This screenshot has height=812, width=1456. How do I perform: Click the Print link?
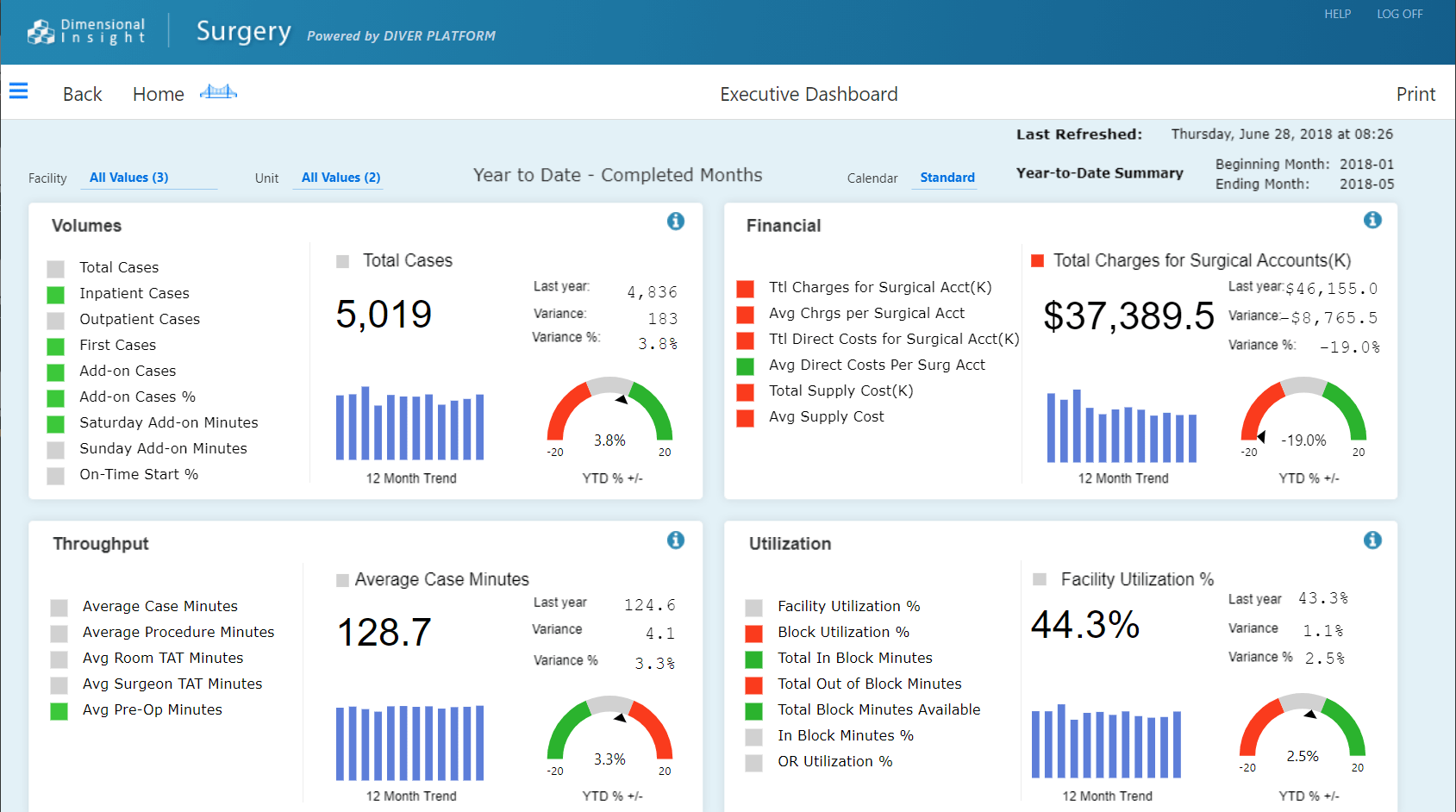click(x=1415, y=94)
